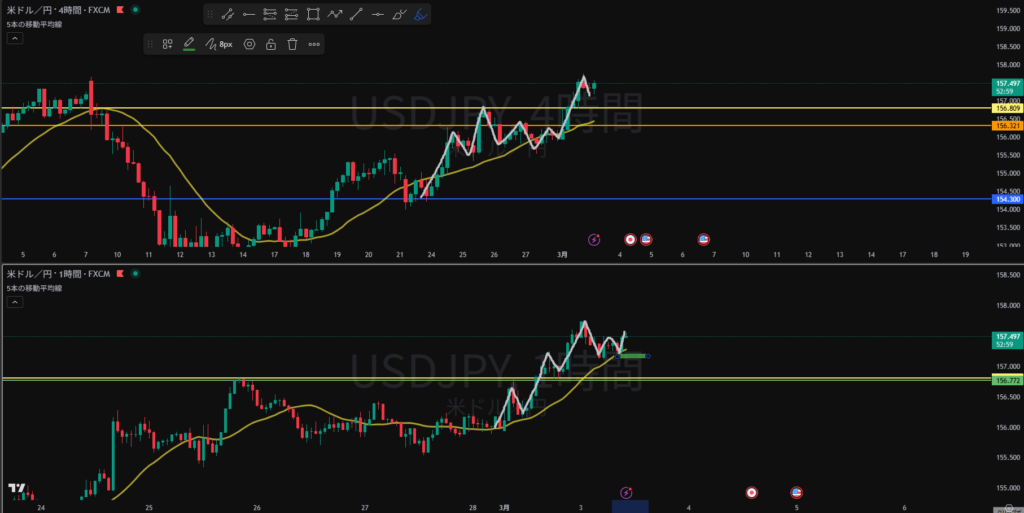Click the TradingView logo in bottom-left corner
This screenshot has height=513, width=1024.
(16, 489)
